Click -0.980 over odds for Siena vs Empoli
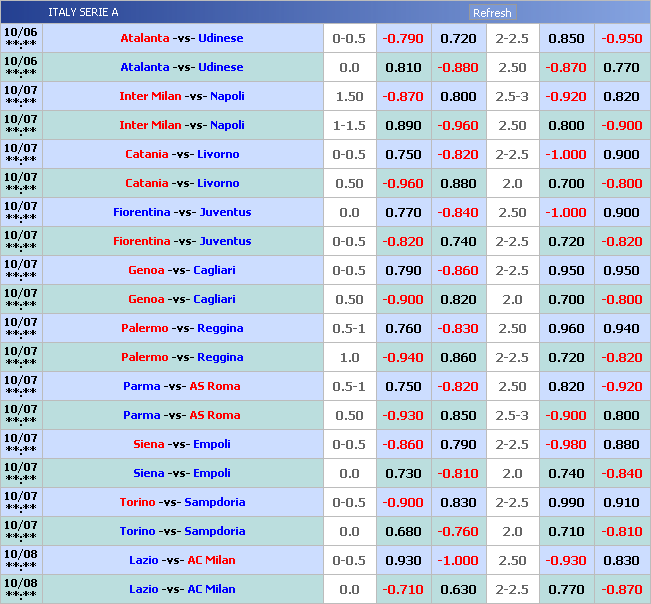Image resolution: width=651 pixels, height=604 pixels. point(566,445)
